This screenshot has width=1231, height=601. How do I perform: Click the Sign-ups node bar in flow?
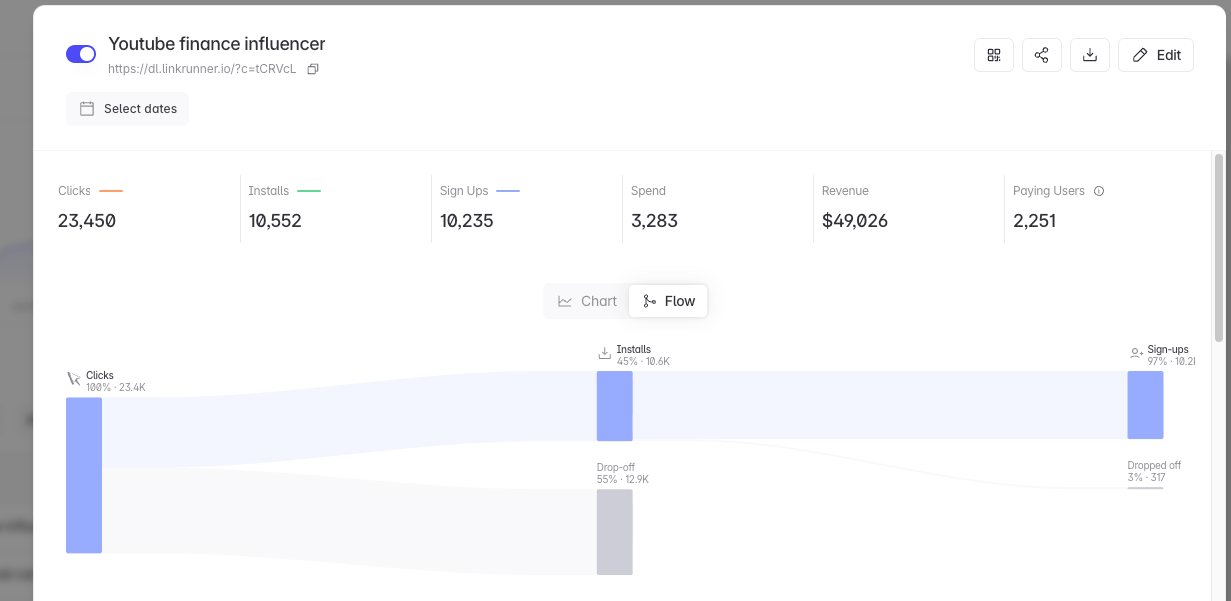[x=1145, y=405]
